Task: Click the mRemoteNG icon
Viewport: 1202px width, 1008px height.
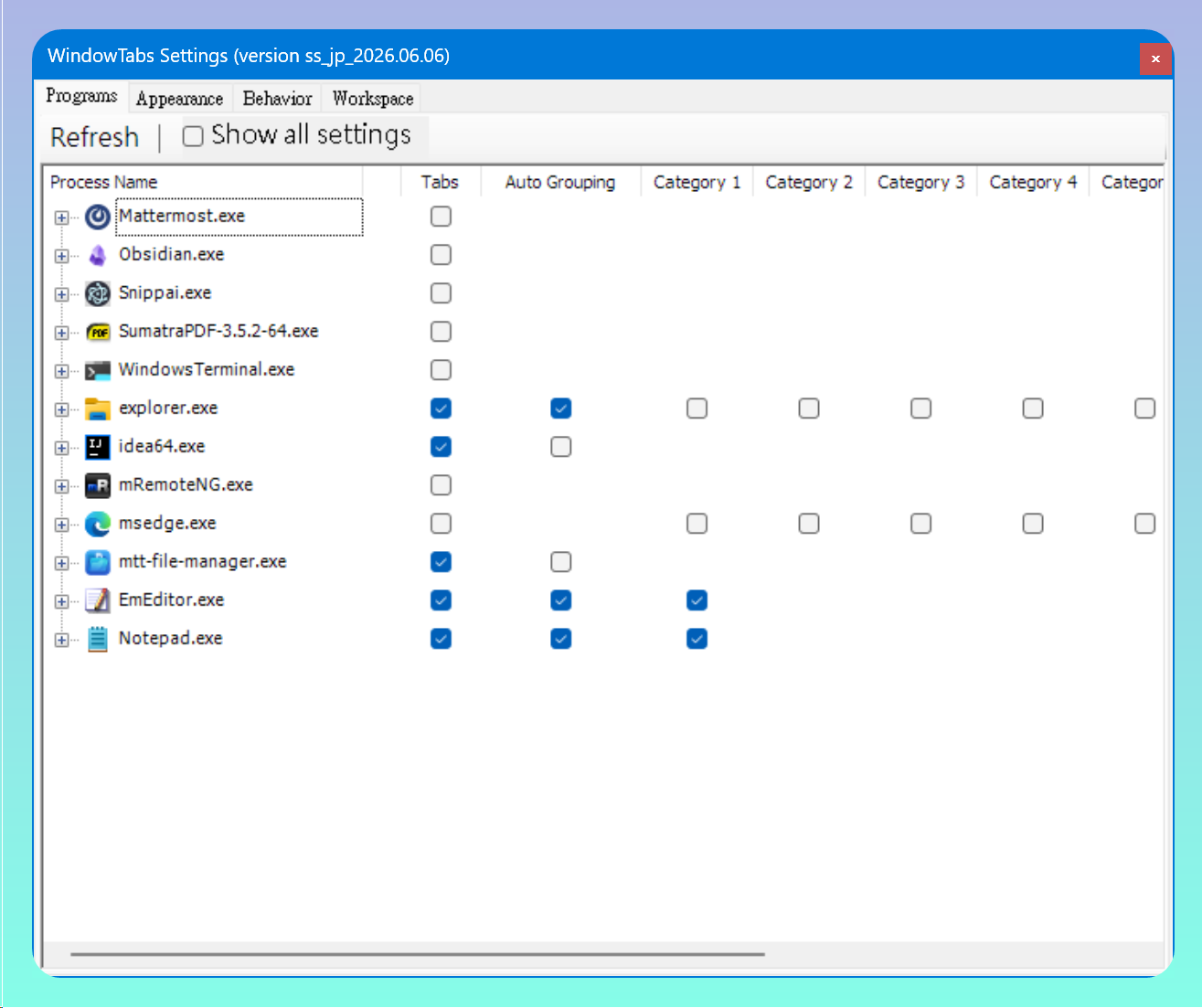Action: pyautogui.click(x=98, y=485)
